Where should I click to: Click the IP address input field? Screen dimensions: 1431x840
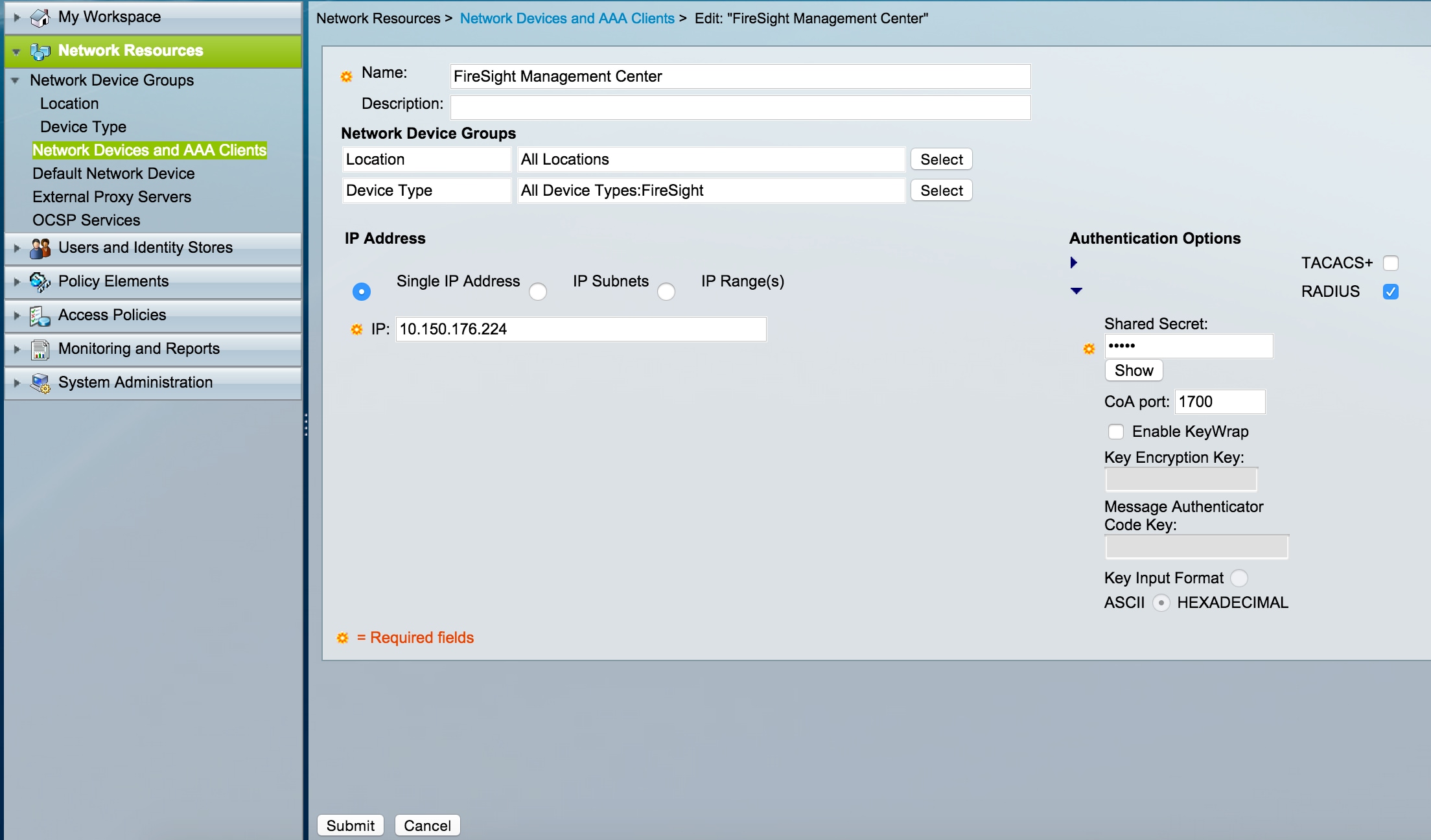(x=581, y=329)
